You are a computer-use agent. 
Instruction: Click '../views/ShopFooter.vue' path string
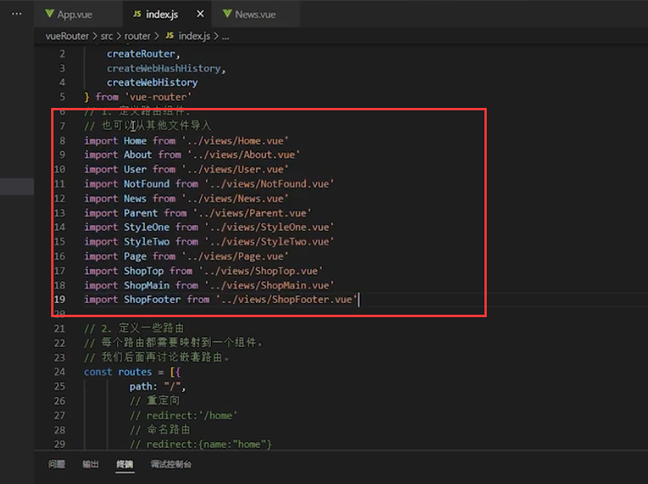[x=286, y=300]
